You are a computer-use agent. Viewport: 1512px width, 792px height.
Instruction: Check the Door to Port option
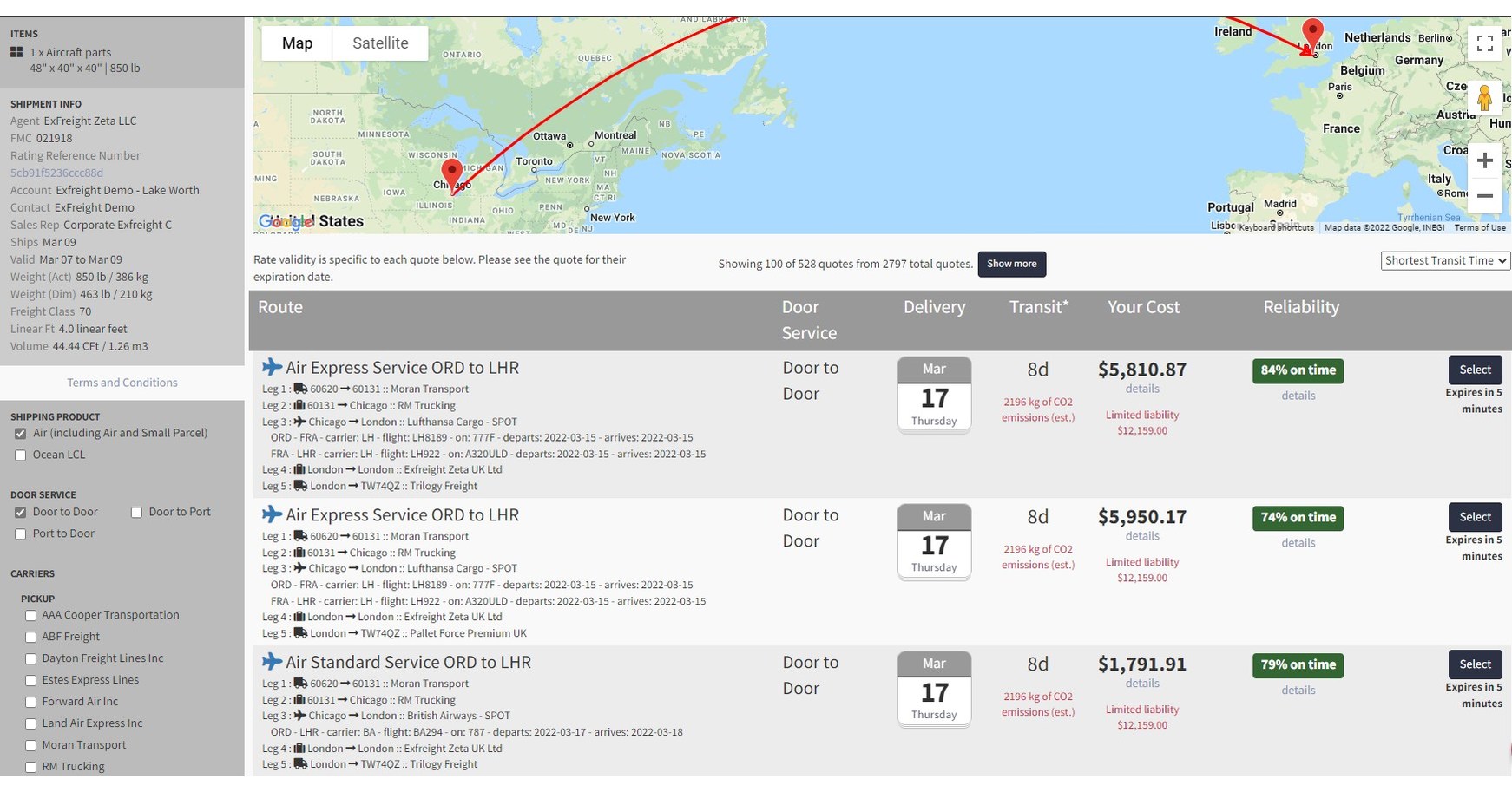pos(136,513)
